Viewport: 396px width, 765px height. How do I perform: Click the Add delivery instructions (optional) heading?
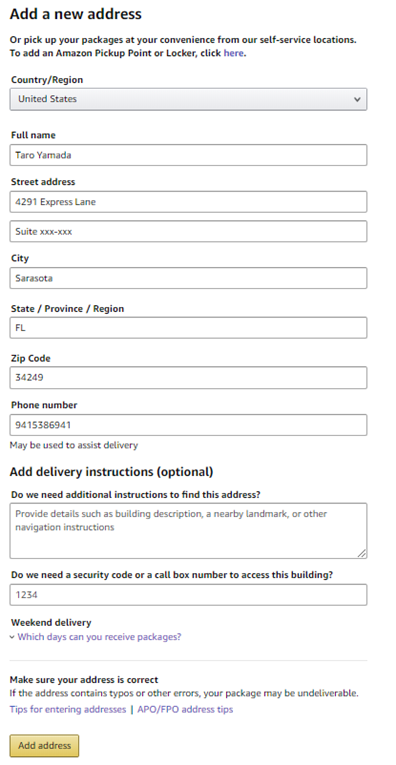112,472
